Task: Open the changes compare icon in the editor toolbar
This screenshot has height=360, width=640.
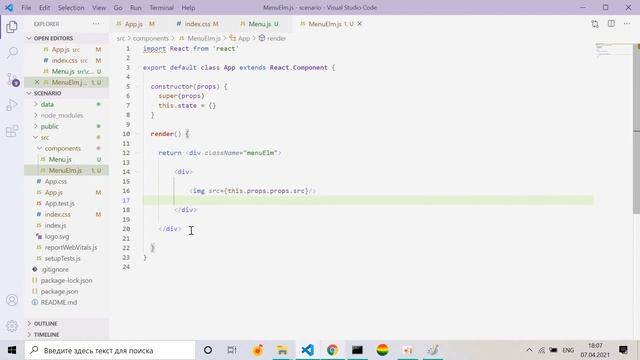Action: click(595, 24)
